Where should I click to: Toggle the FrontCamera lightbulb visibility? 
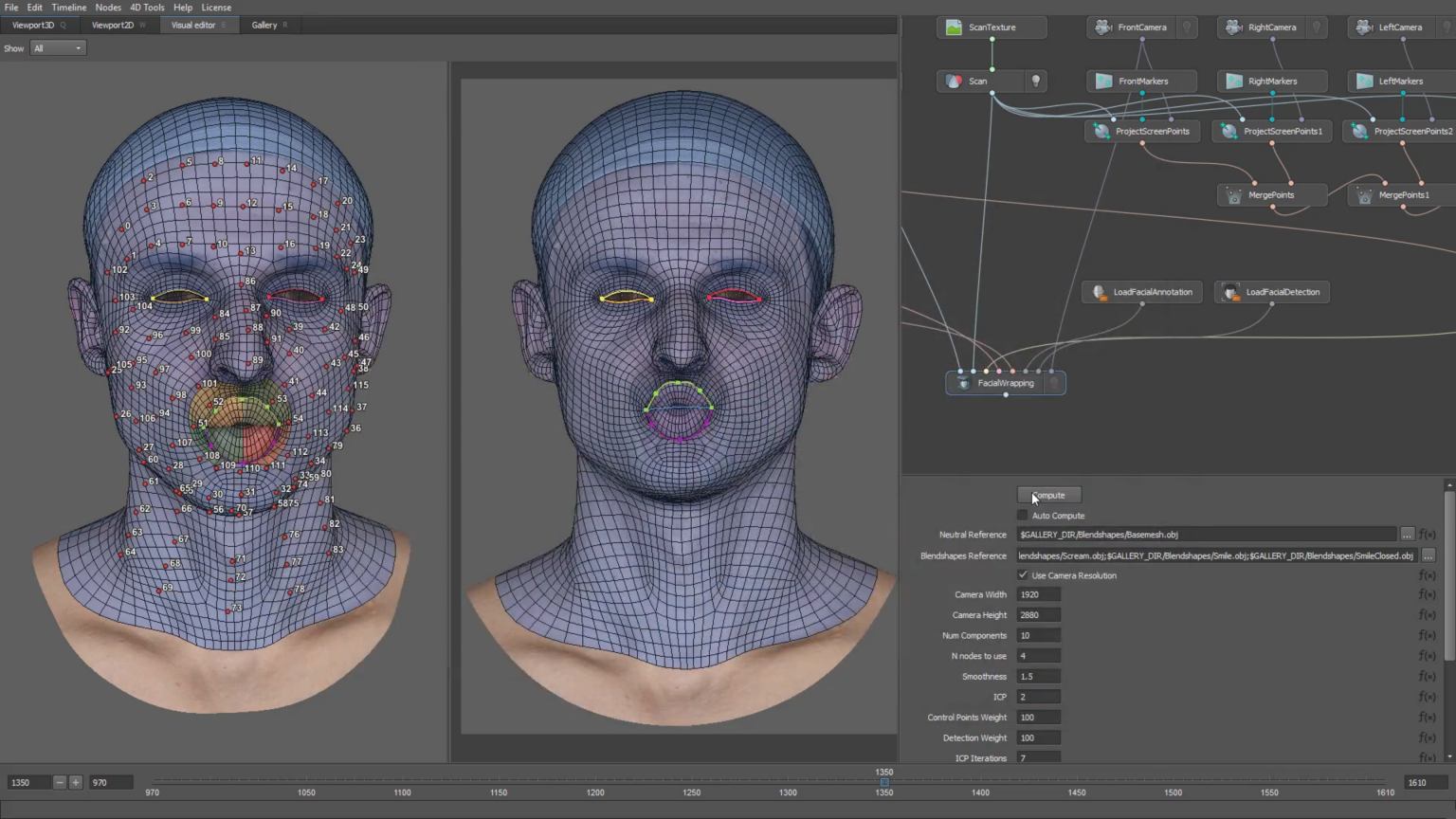pyautogui.click(x=1187, y=27)
